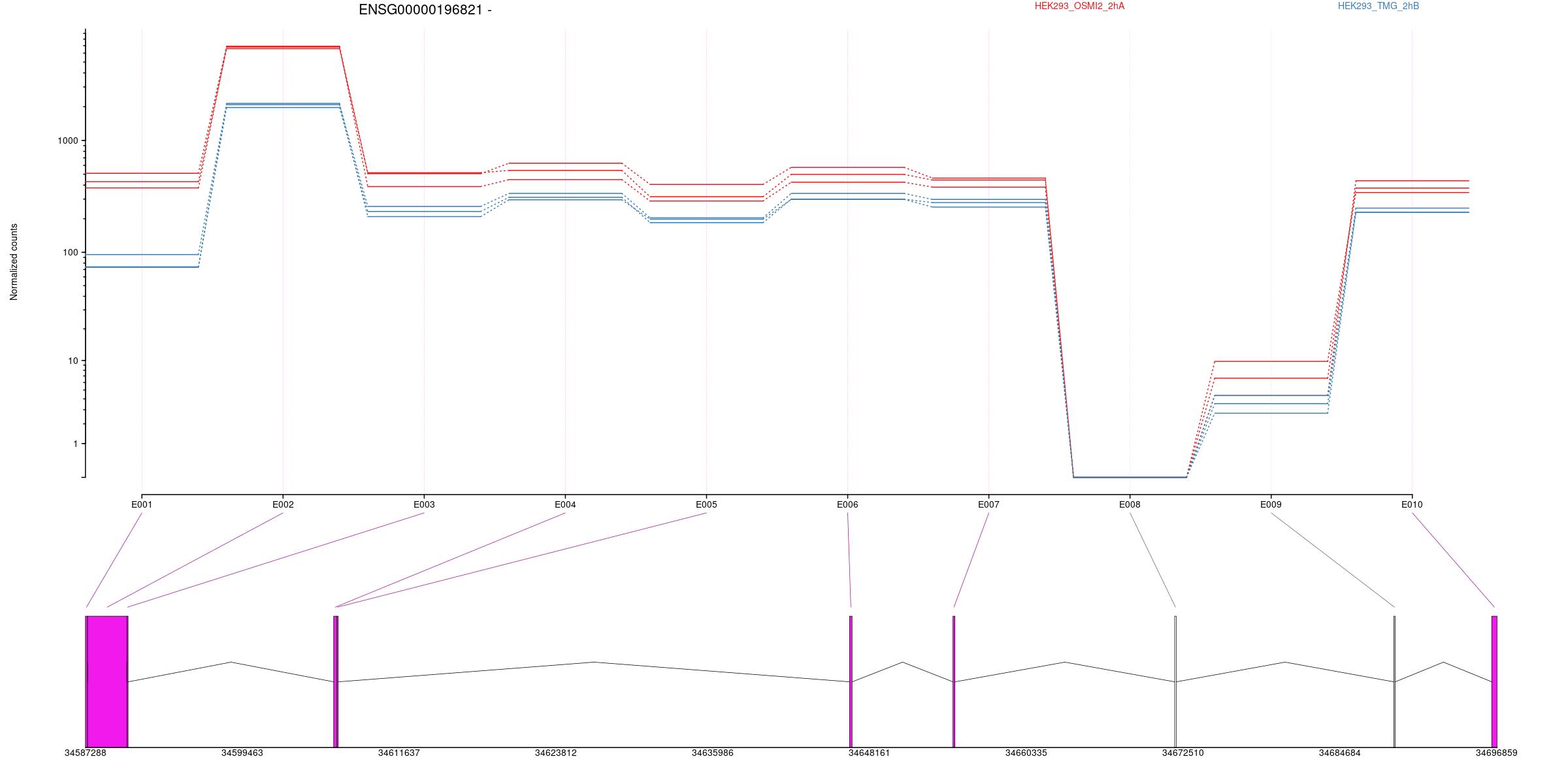Viewport: 1568px width, 784px height.
Task: Click exon label E008
Action: click(1130, 504)
